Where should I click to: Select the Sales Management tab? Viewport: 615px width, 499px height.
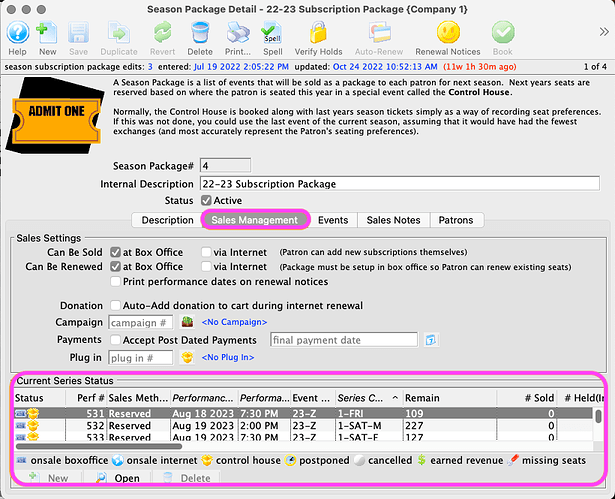coord(255,220)
